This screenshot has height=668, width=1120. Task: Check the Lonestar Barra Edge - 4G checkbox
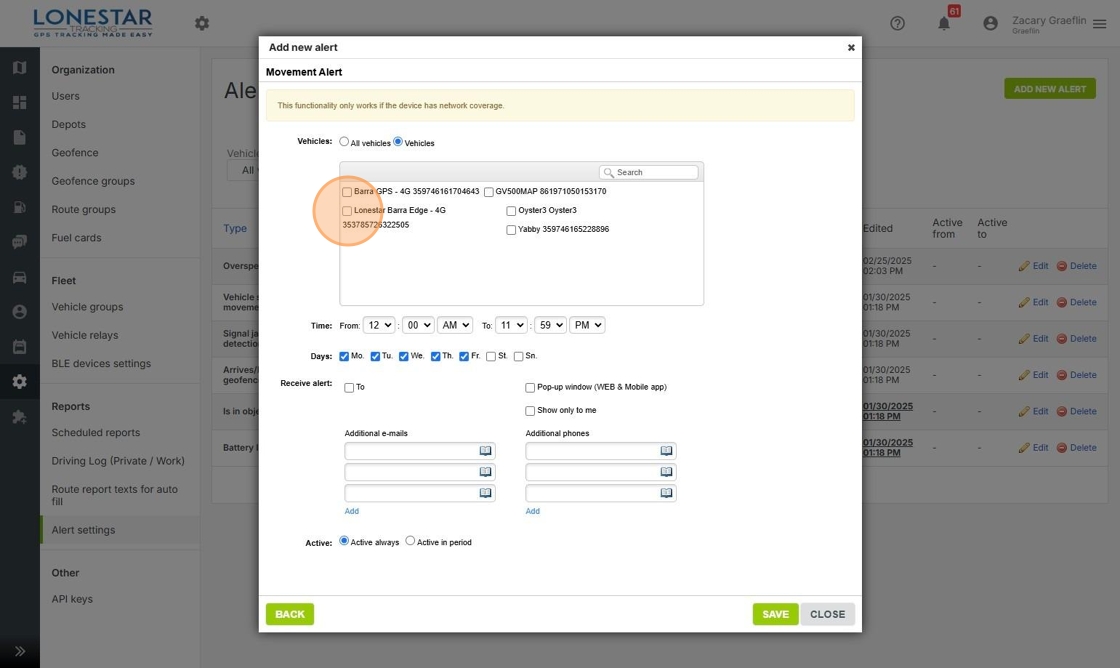pyautogui.click(x=347, y=211)
